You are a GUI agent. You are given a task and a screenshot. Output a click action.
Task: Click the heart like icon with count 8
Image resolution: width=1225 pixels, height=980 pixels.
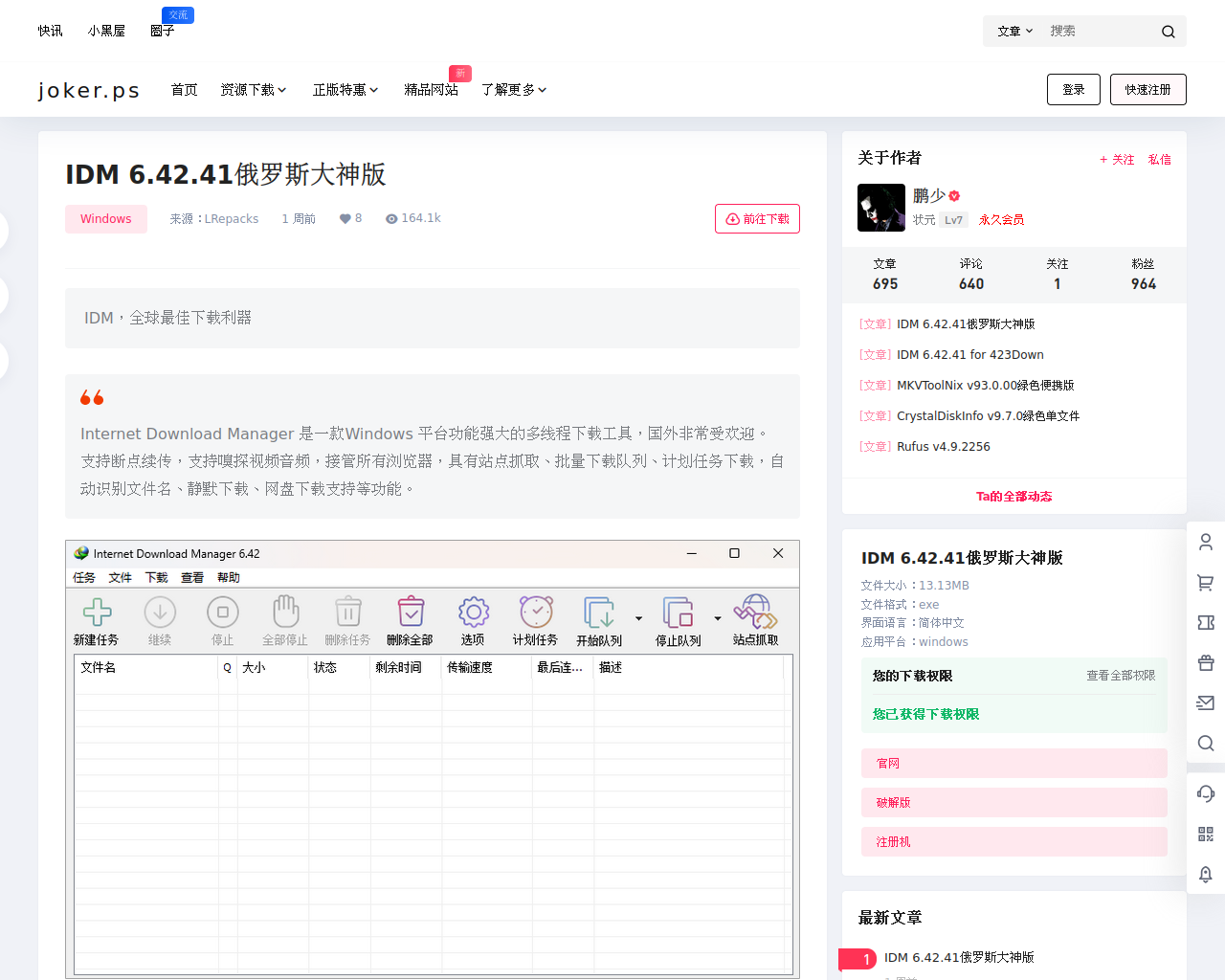[345, 219]
